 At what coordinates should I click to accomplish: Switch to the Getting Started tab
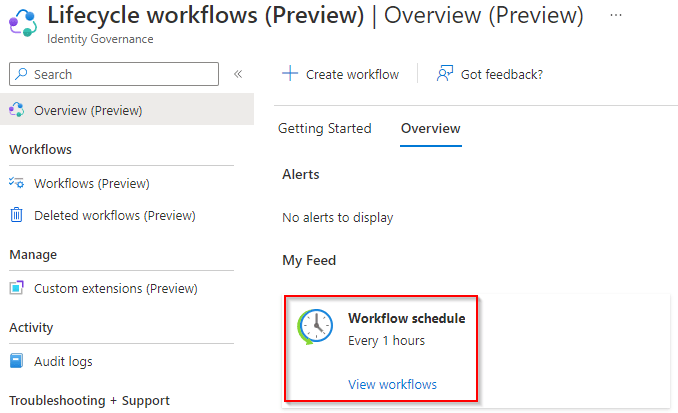coord(324,129)
